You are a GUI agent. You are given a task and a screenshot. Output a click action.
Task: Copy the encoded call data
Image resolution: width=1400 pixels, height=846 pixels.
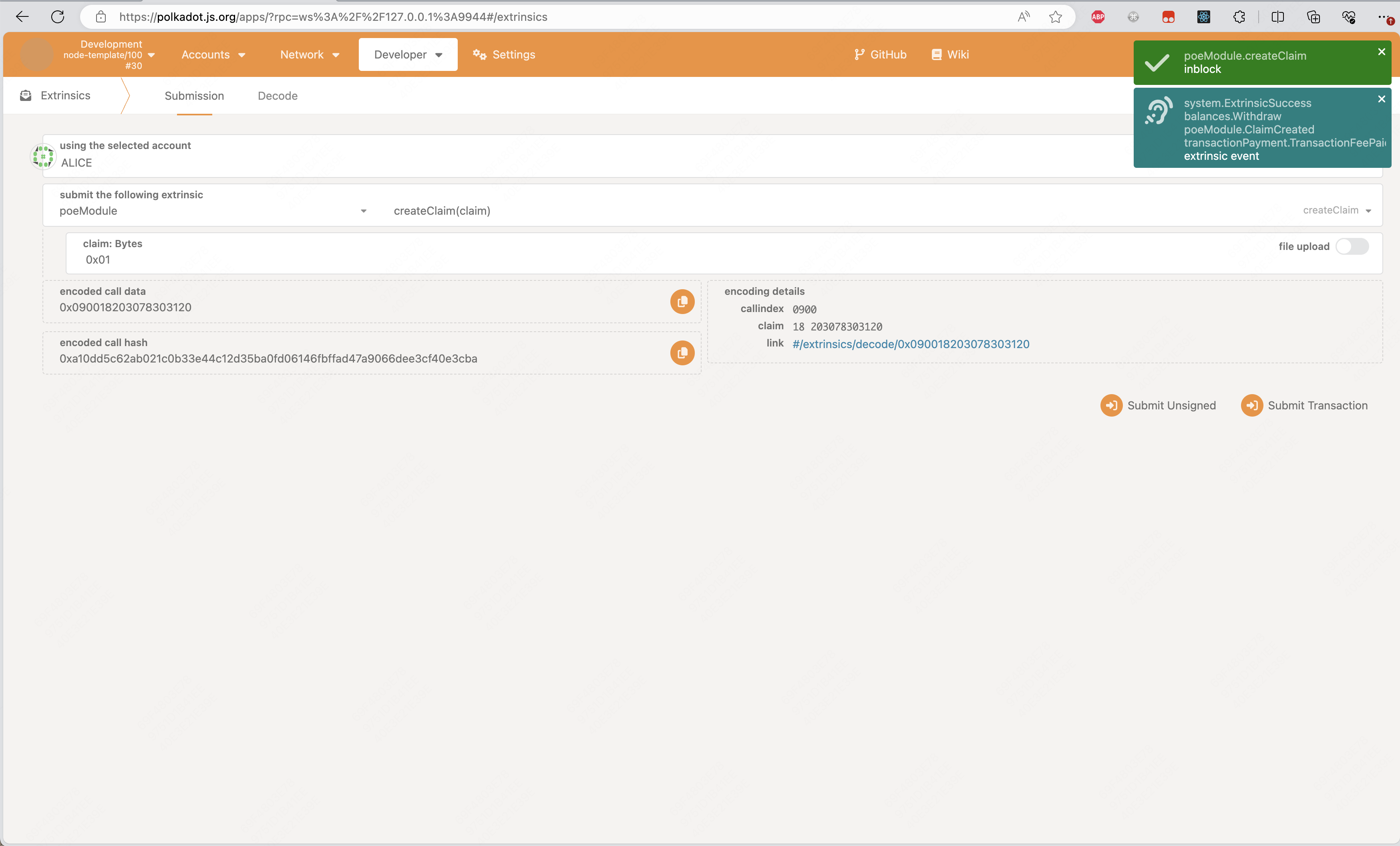click(682, 302)
